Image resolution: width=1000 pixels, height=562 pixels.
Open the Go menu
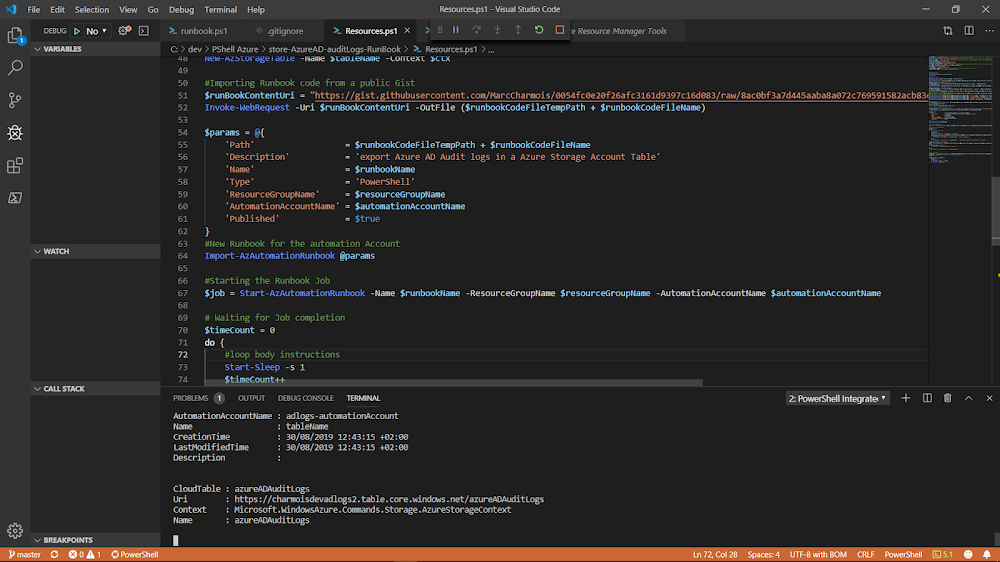click(153, 10)
